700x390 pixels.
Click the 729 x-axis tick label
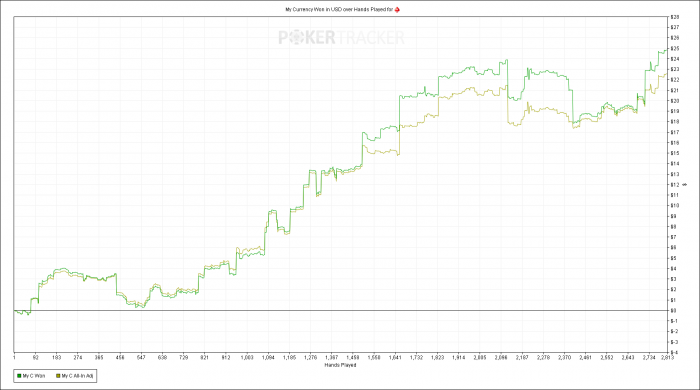point(183,357)
